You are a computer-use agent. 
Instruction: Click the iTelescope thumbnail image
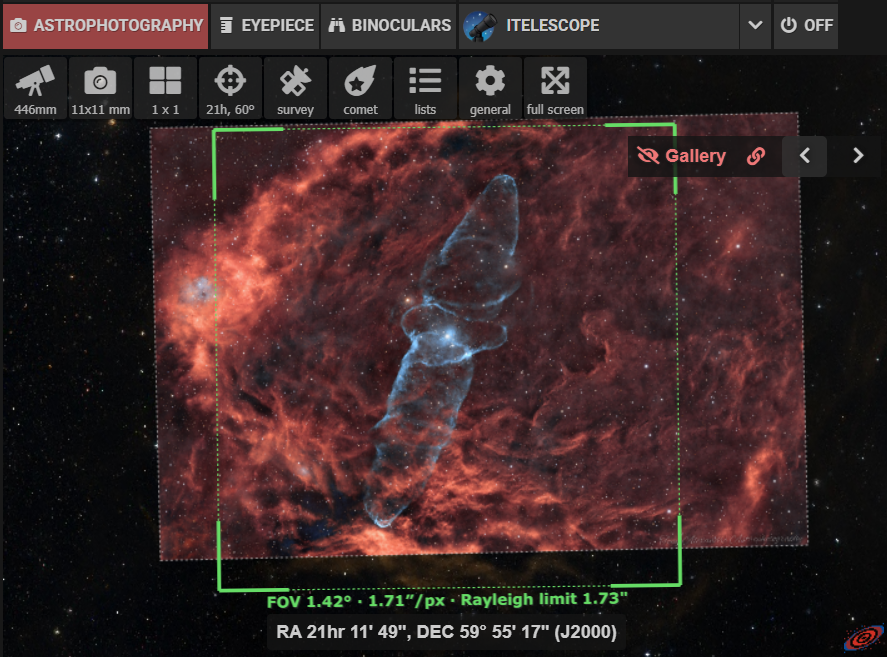click(x=480, y=26)
